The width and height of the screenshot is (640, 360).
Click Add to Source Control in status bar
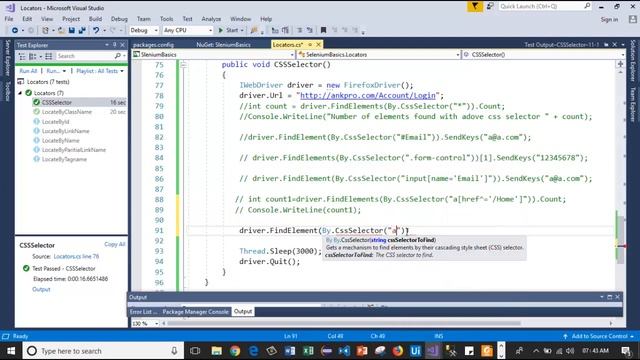tap(599, 336)
